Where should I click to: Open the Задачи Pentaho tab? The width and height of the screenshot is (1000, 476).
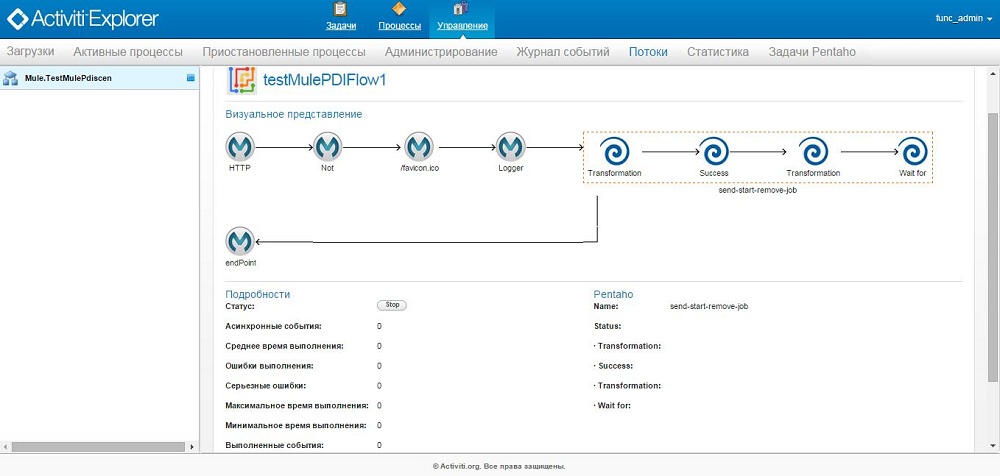pos(811,51)
